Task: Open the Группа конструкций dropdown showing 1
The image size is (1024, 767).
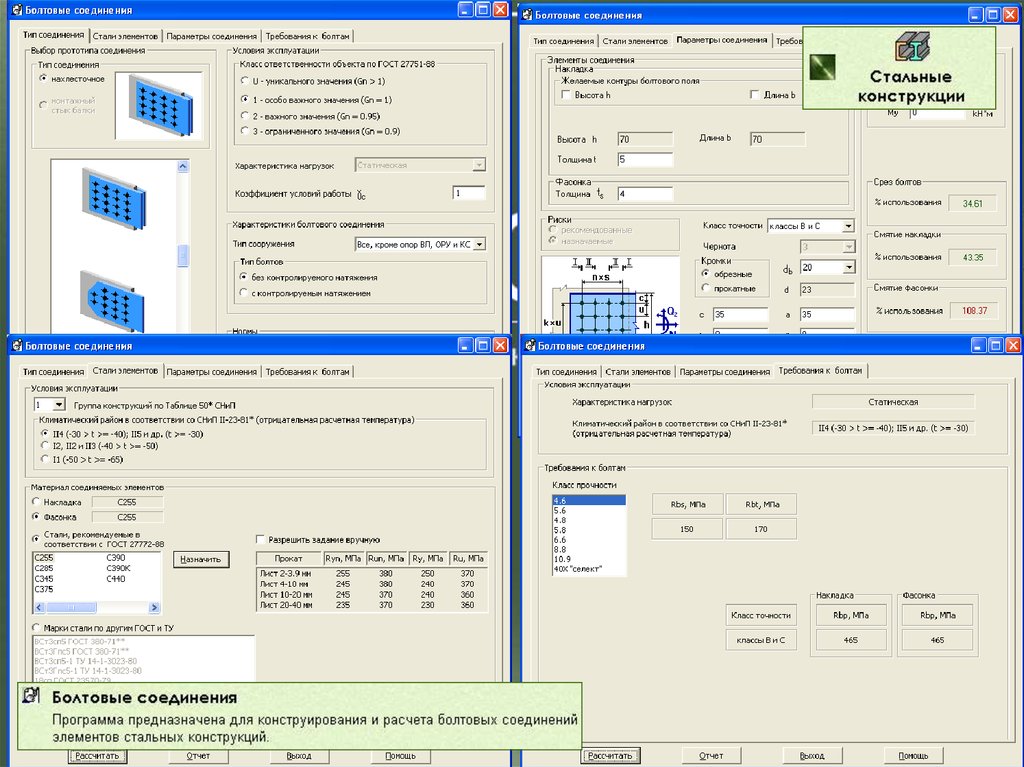Action: click(x=59, y=405)
